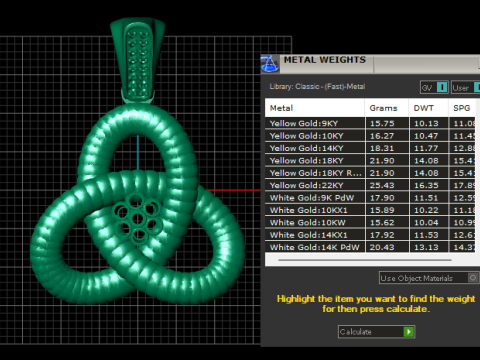
Task: Select the White Gold:14KX1 row
Action: [x=370, y=235]
